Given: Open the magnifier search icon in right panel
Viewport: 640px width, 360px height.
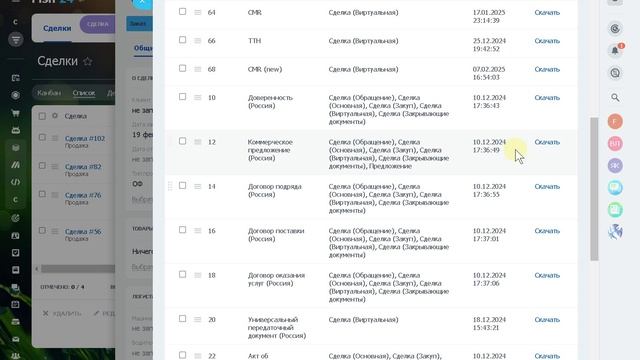Looking at the screenshot, I should (615, 97).
